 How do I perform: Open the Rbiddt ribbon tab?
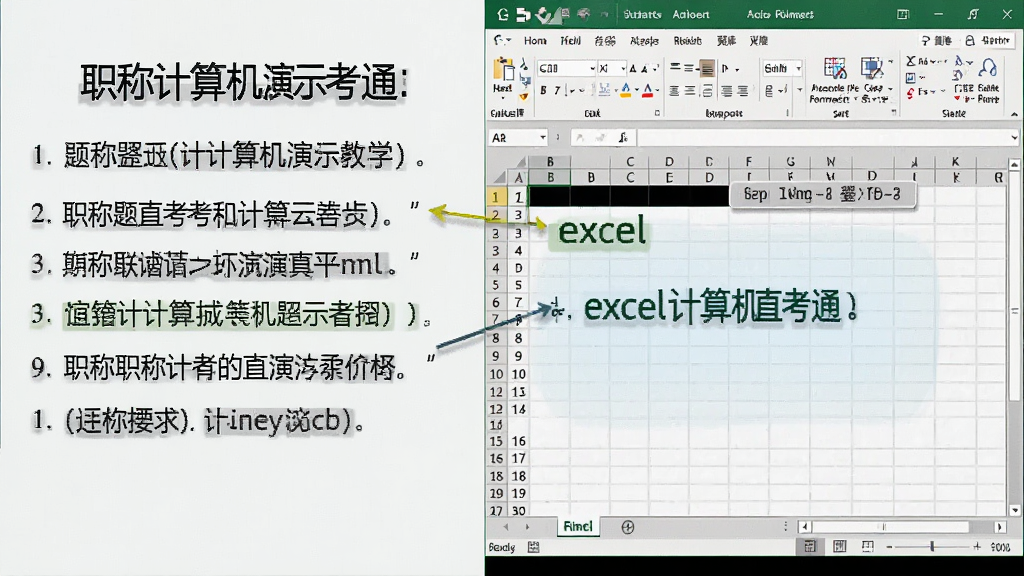point(687,40)
